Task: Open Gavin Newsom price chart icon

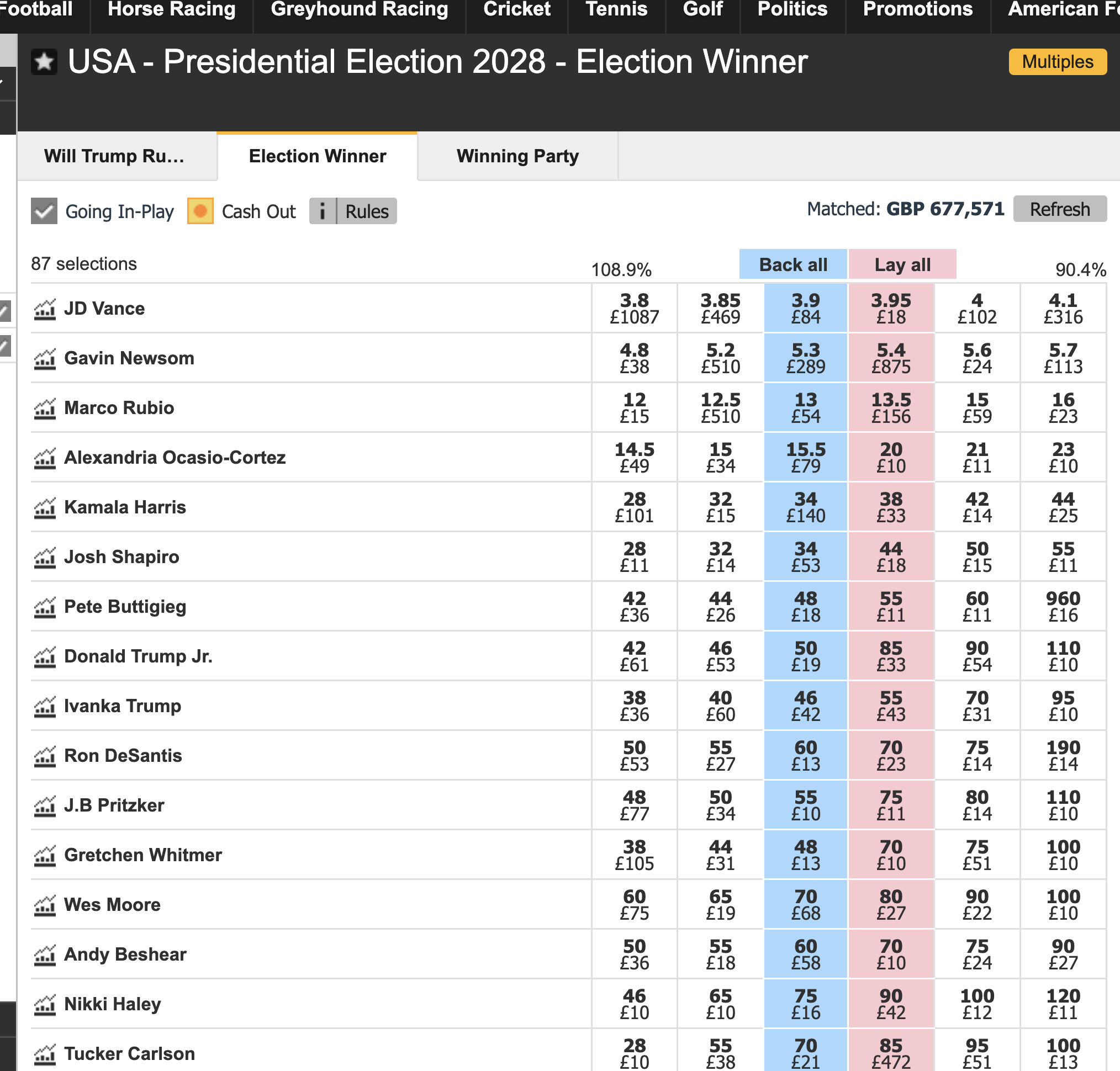Action: (45, 359)
